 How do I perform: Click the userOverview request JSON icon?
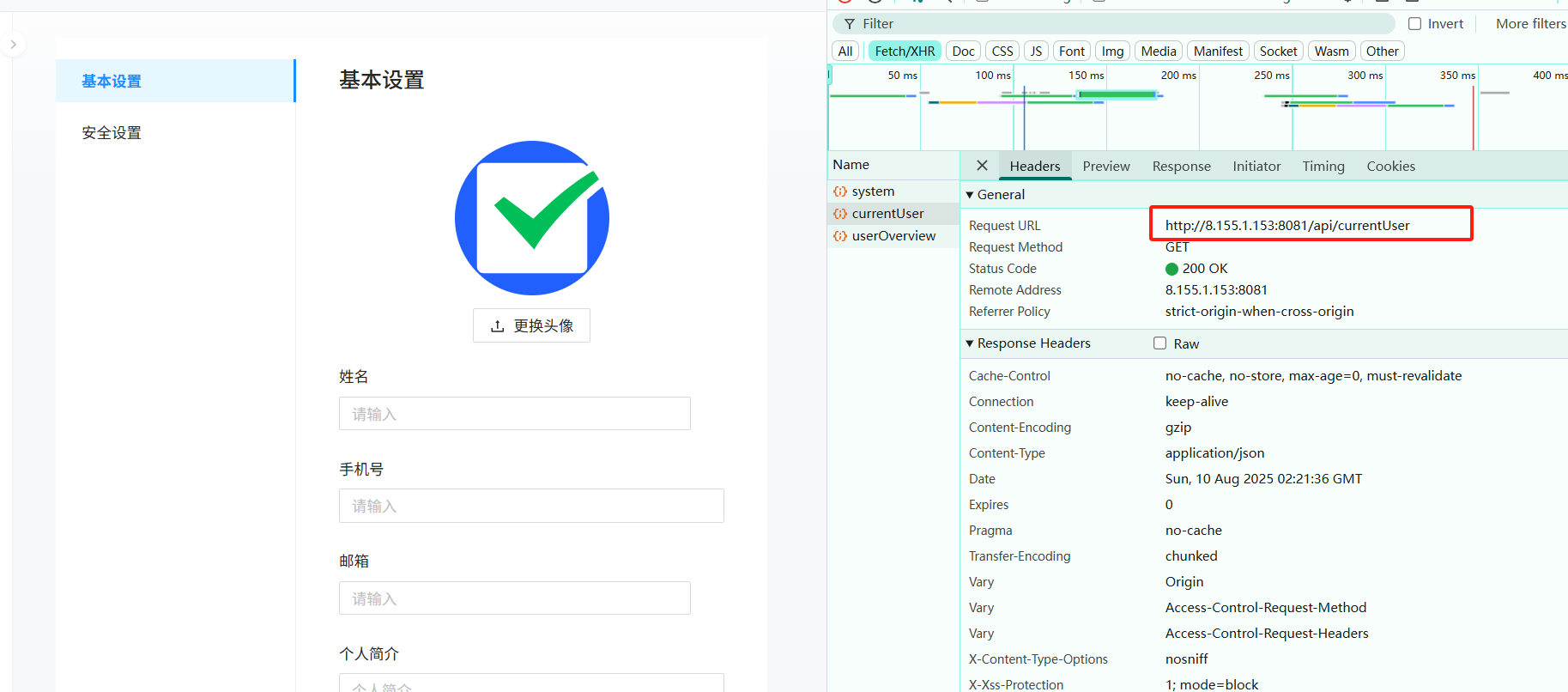pos(840,236)
